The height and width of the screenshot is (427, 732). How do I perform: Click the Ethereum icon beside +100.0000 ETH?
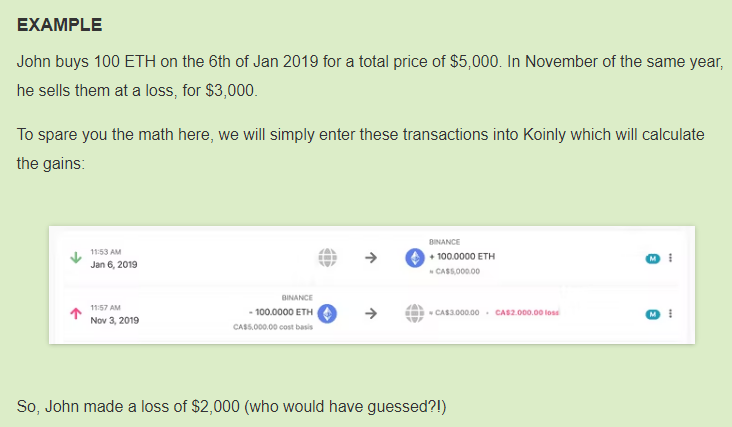tap(415, 258)
